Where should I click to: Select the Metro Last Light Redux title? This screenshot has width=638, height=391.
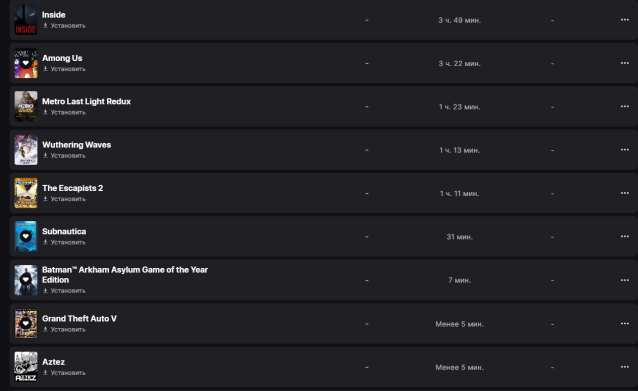coord(86,101)
